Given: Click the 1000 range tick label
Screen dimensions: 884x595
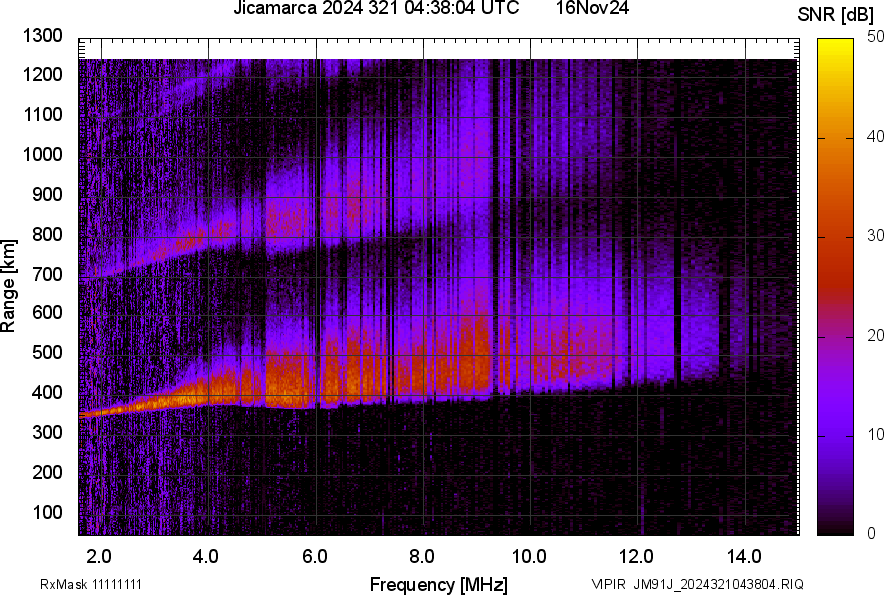Looking at the screenshot, I should [x=42, y=154].
